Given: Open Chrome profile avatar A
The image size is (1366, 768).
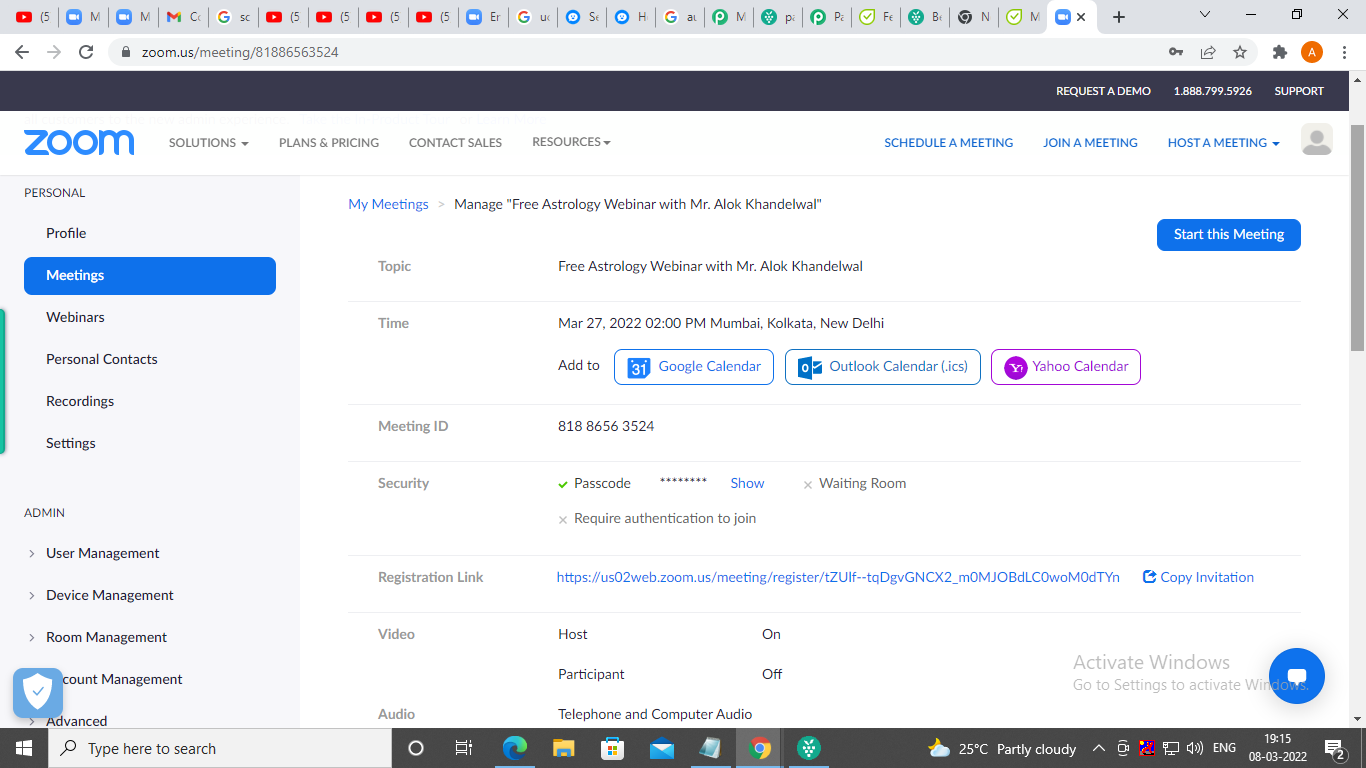Looking at the screenshot, I should 1311,52.
